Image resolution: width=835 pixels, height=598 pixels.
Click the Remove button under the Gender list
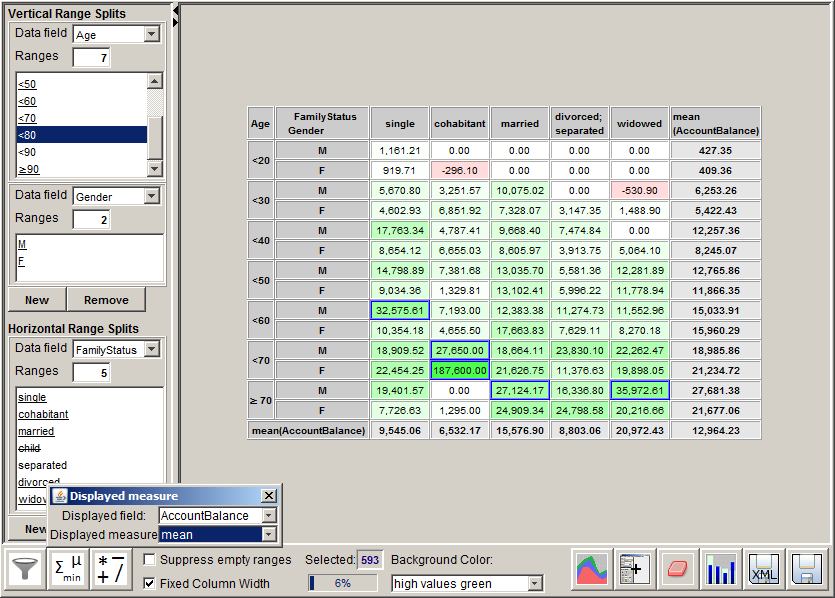tap(106, 300)
